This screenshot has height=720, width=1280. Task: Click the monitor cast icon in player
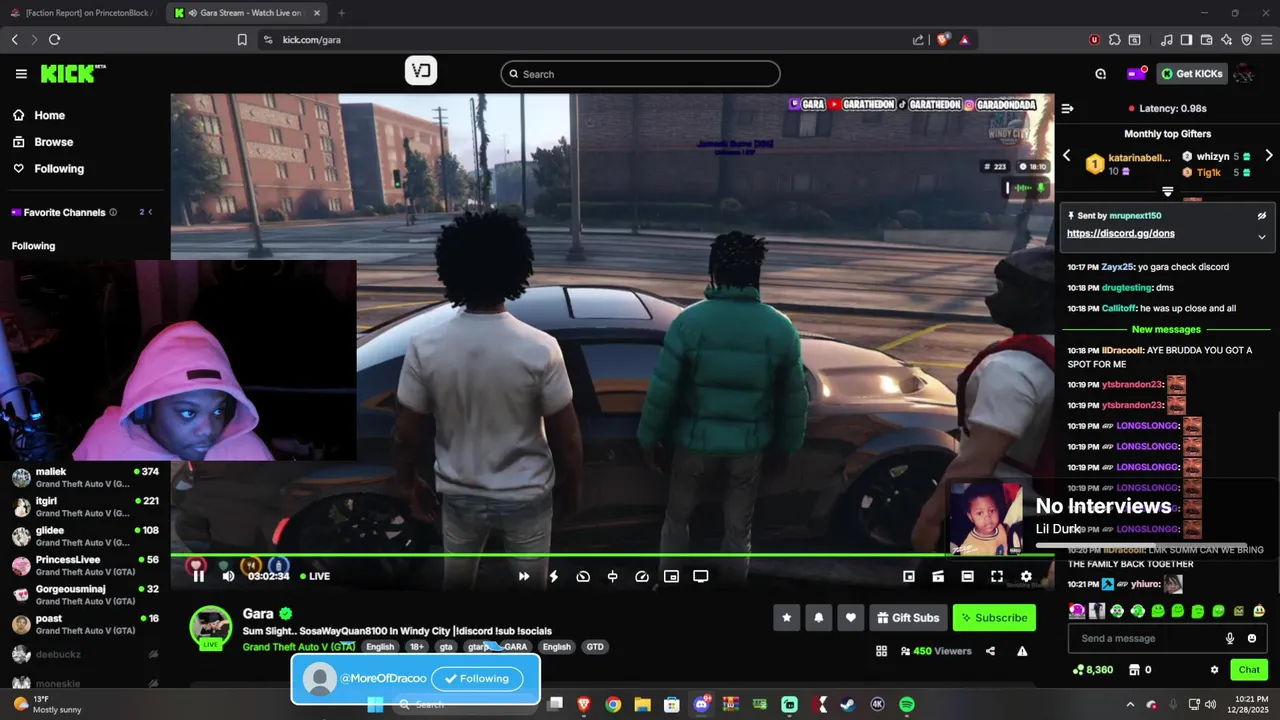click(701, 576)
